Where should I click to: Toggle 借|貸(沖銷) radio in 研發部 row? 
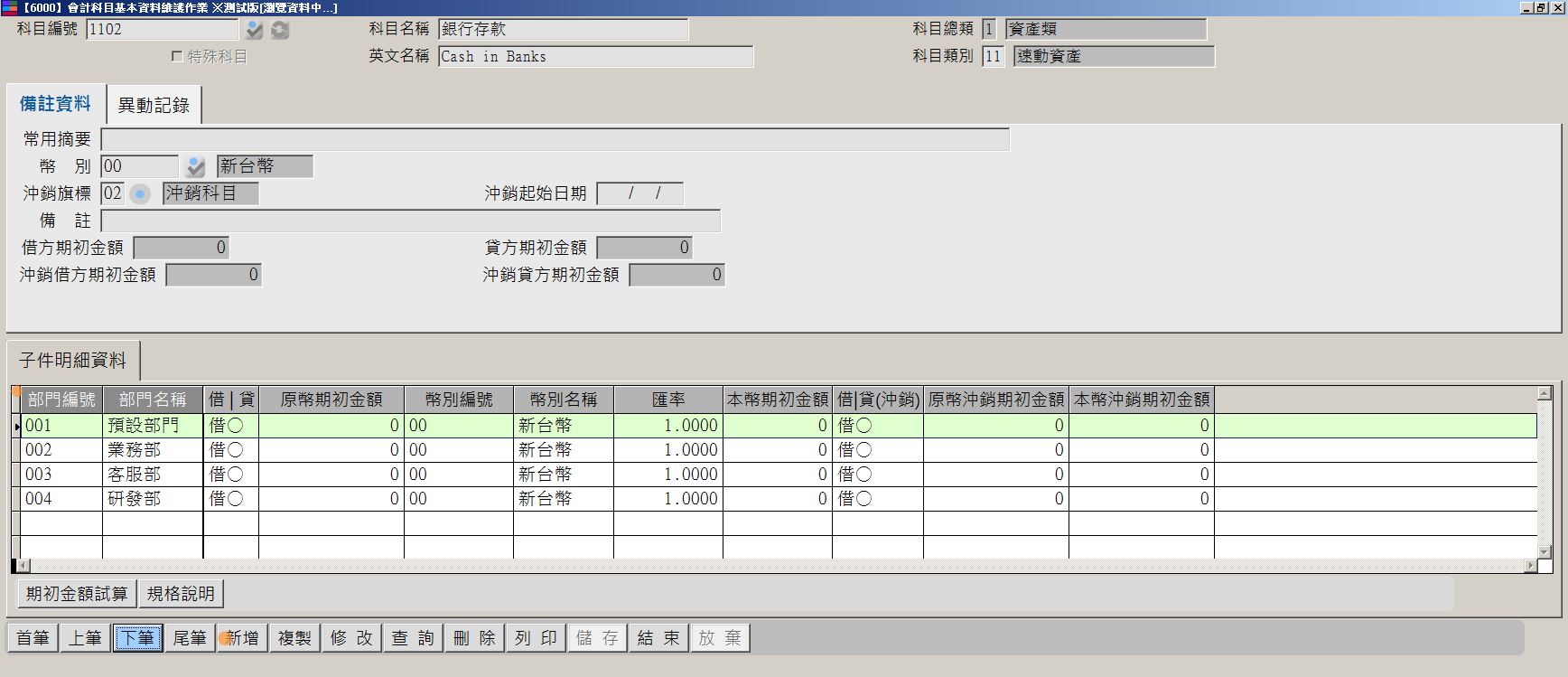pyautogui.click(x=863, y=499)
